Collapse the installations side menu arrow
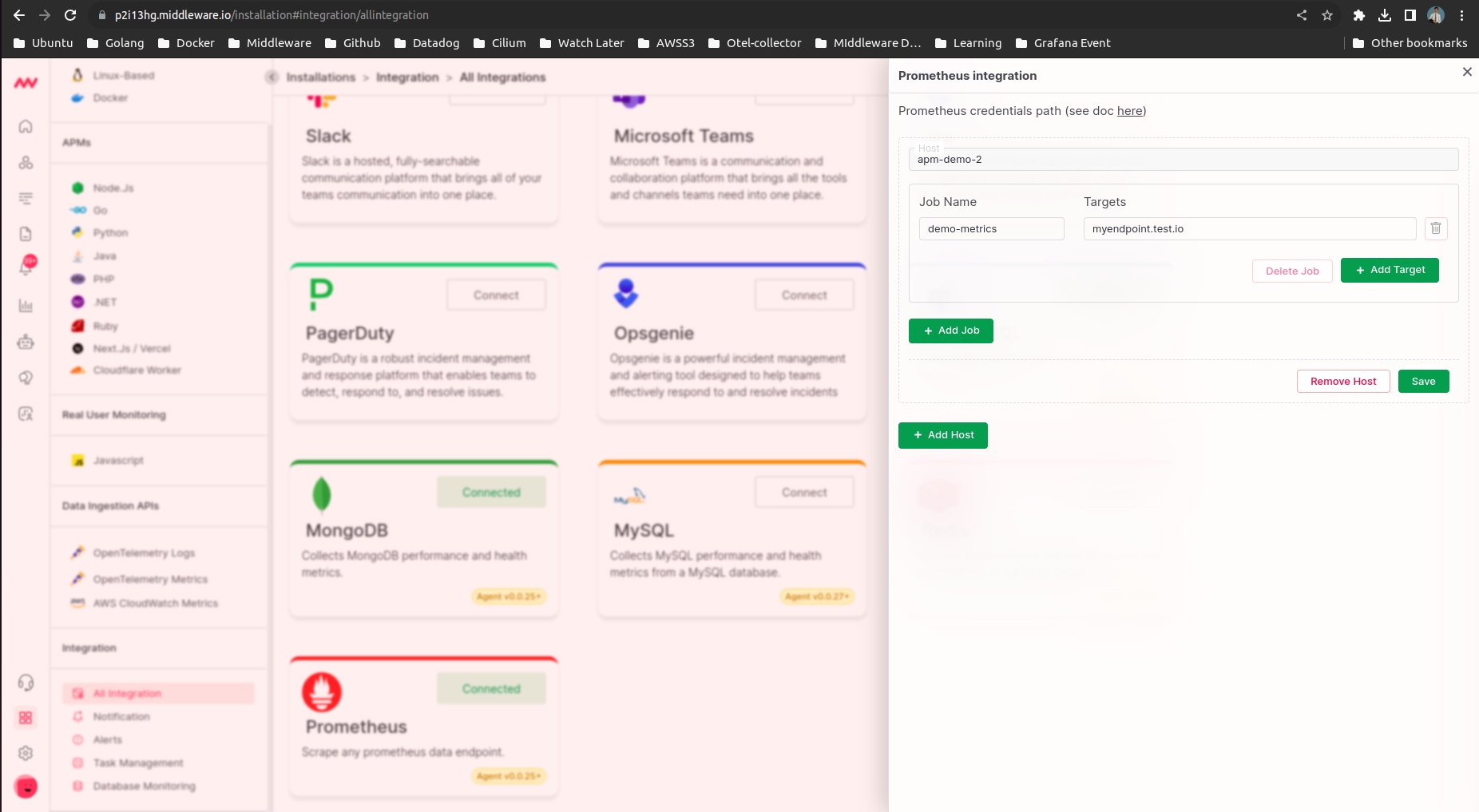1479x812 pixels. pyautogui.click(x=272, y=77)
